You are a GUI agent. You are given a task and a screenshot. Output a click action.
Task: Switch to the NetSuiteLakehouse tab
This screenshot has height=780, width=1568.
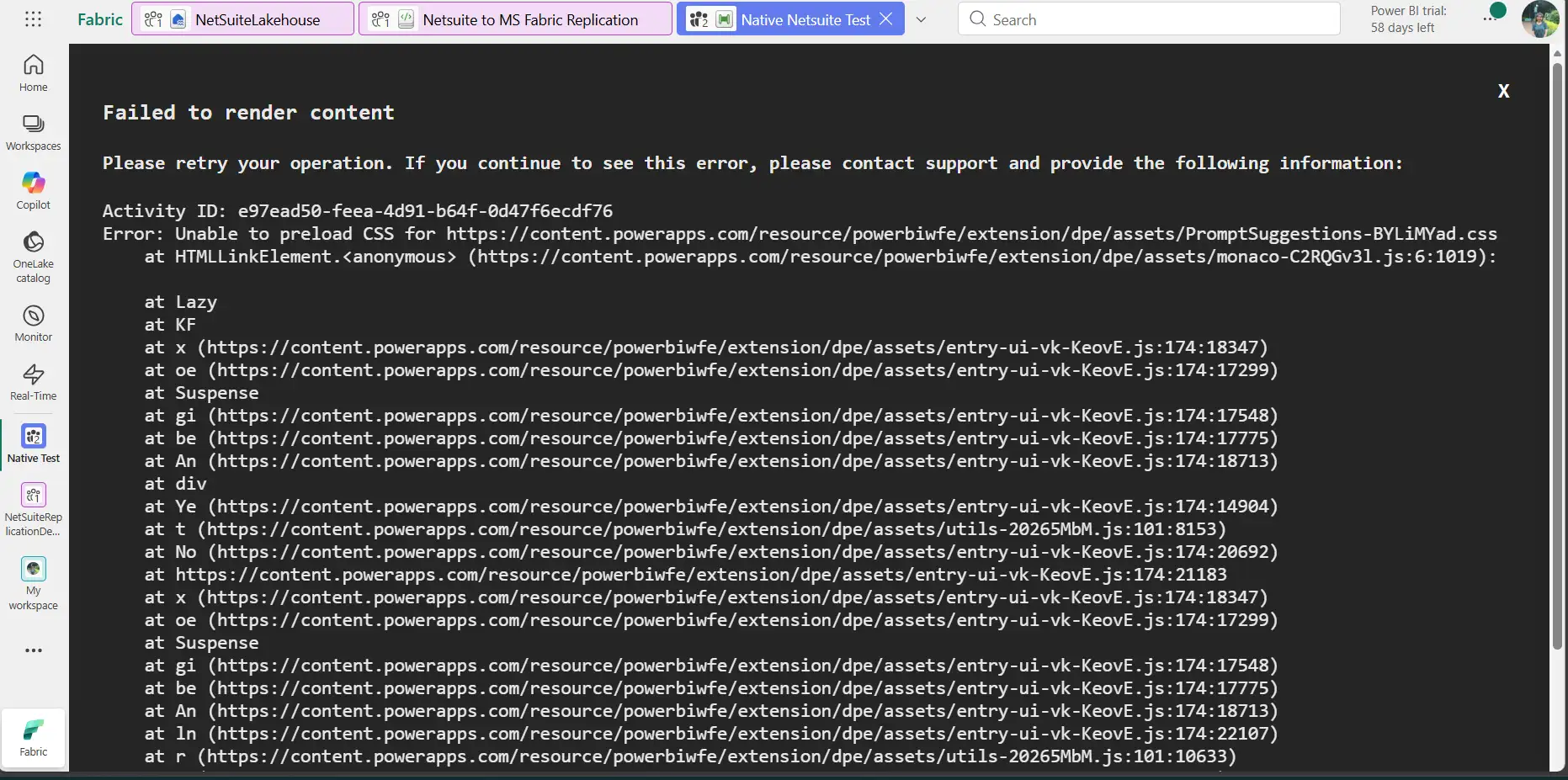(242, 19)
